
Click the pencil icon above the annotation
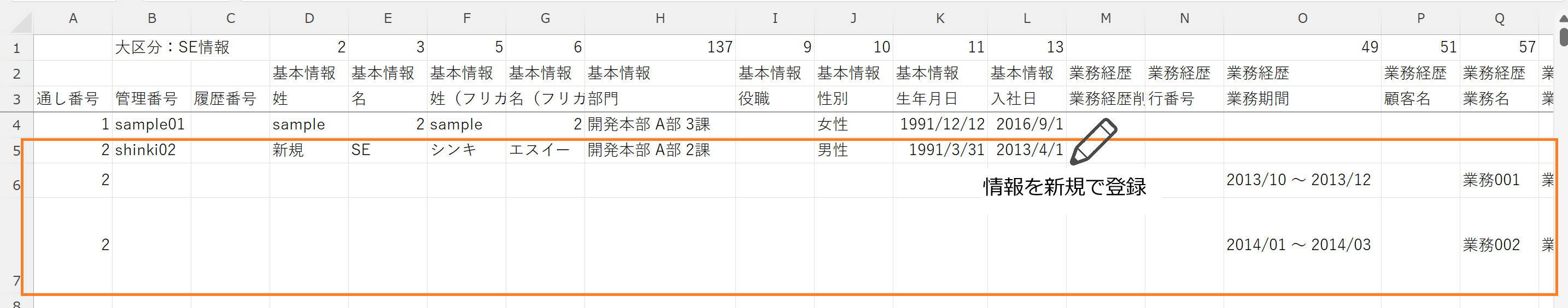pos(1093,142)
